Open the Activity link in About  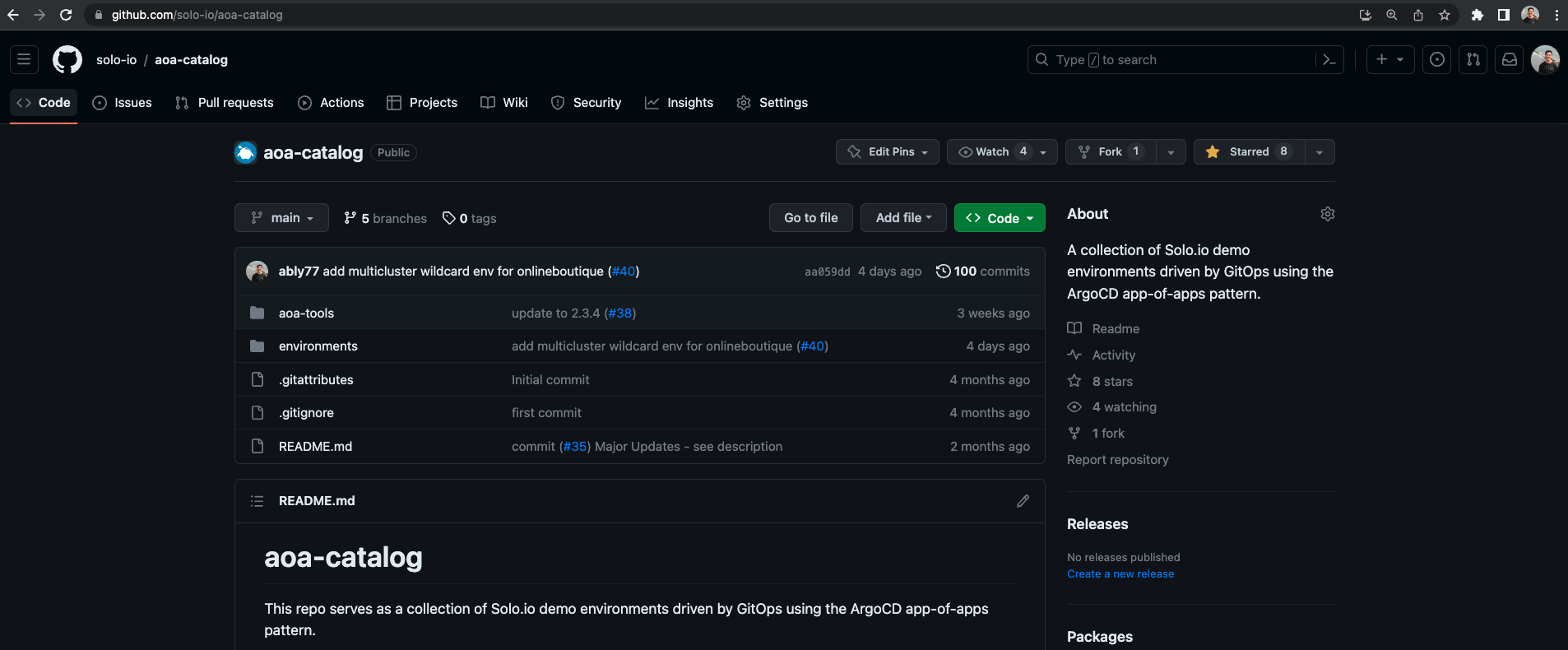coord(1102,355)
